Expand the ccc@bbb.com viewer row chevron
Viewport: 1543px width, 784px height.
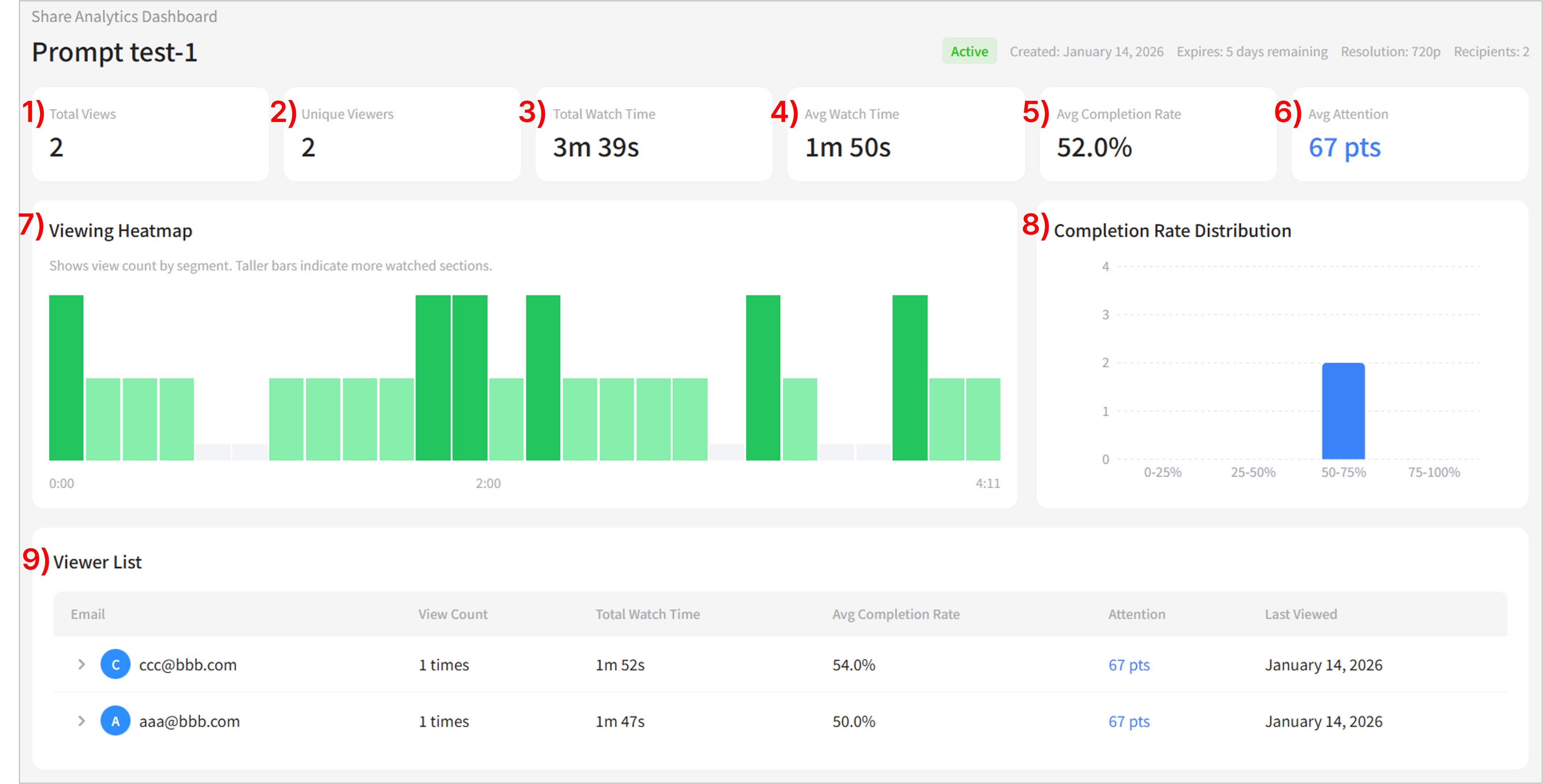click(81, 664)
